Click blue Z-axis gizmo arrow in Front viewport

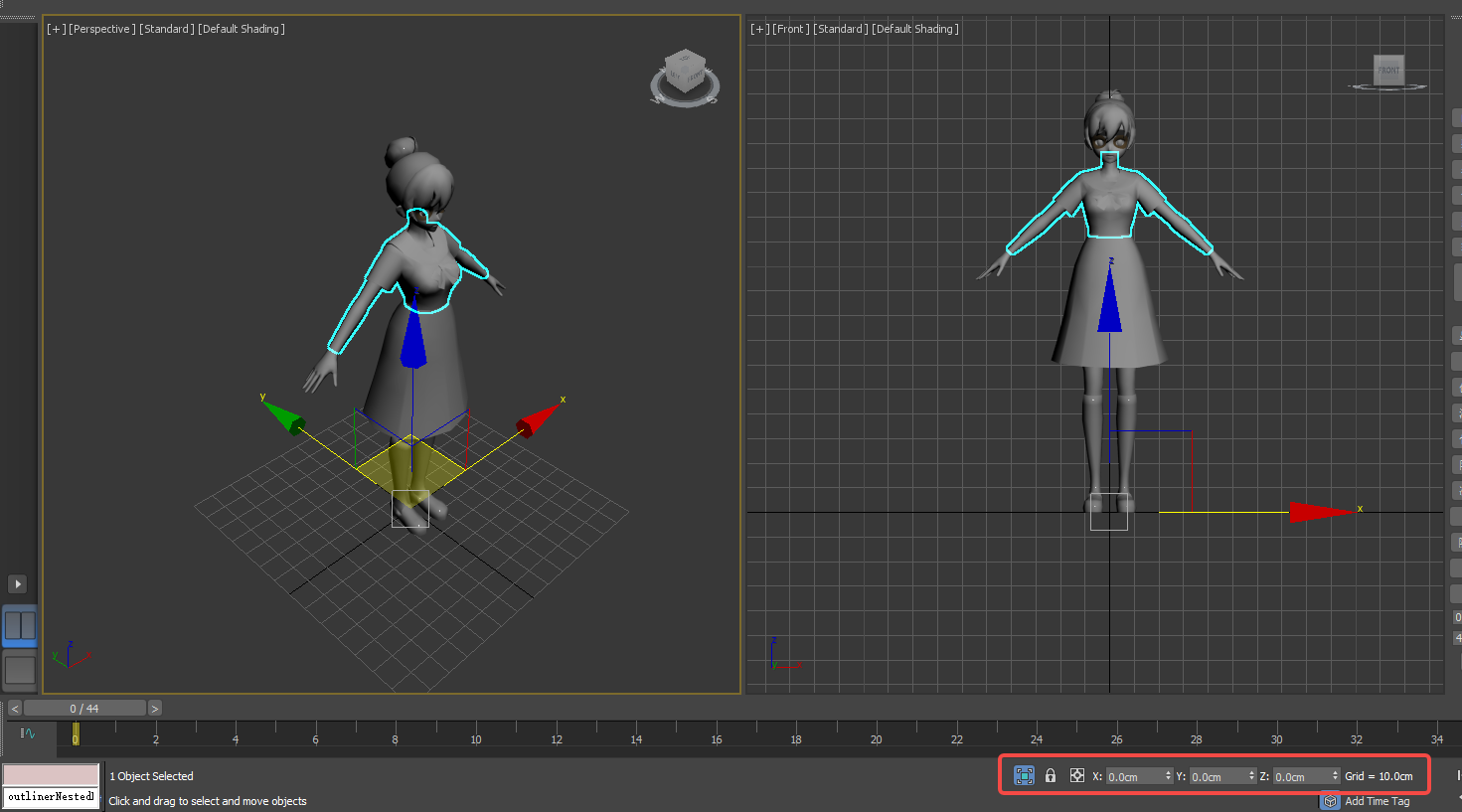pyautogui.click(x=1110, y=301)
